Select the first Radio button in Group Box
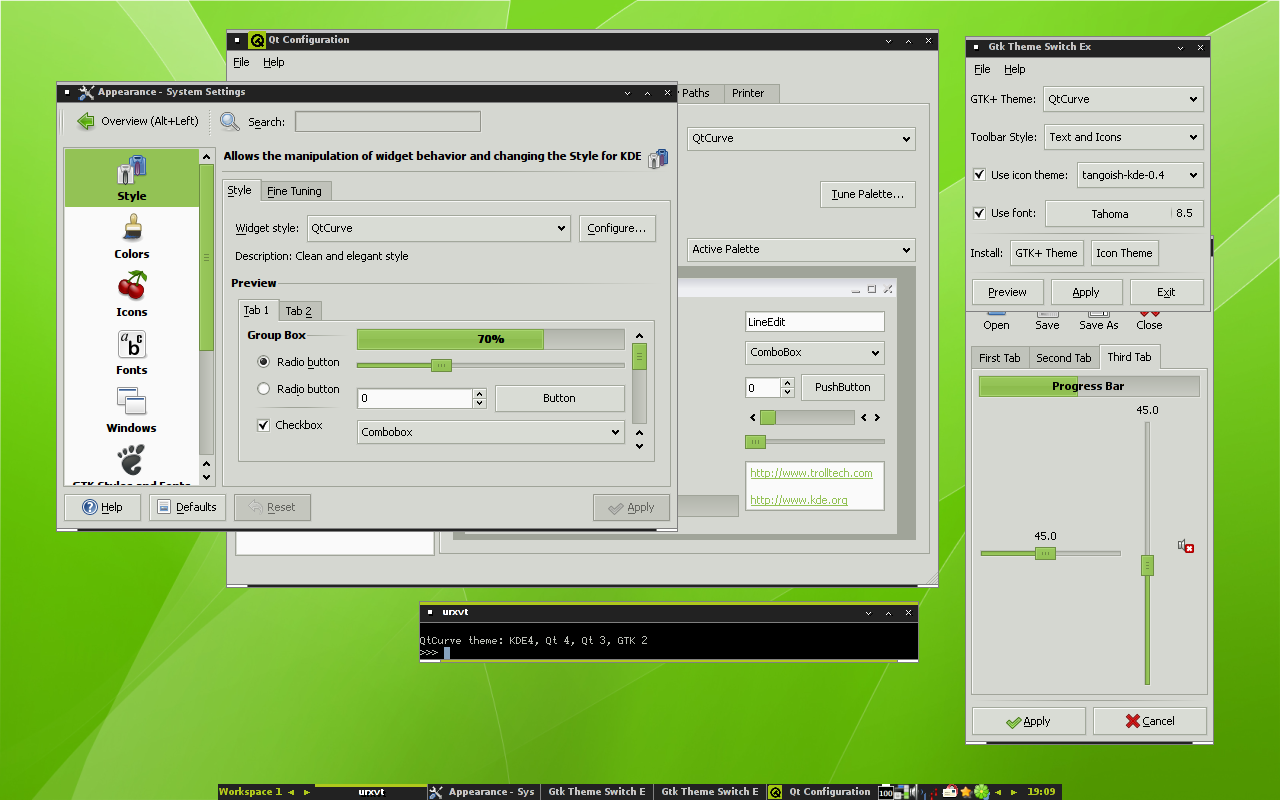The height and width of the screenshot is (800, 1280). 264,362
